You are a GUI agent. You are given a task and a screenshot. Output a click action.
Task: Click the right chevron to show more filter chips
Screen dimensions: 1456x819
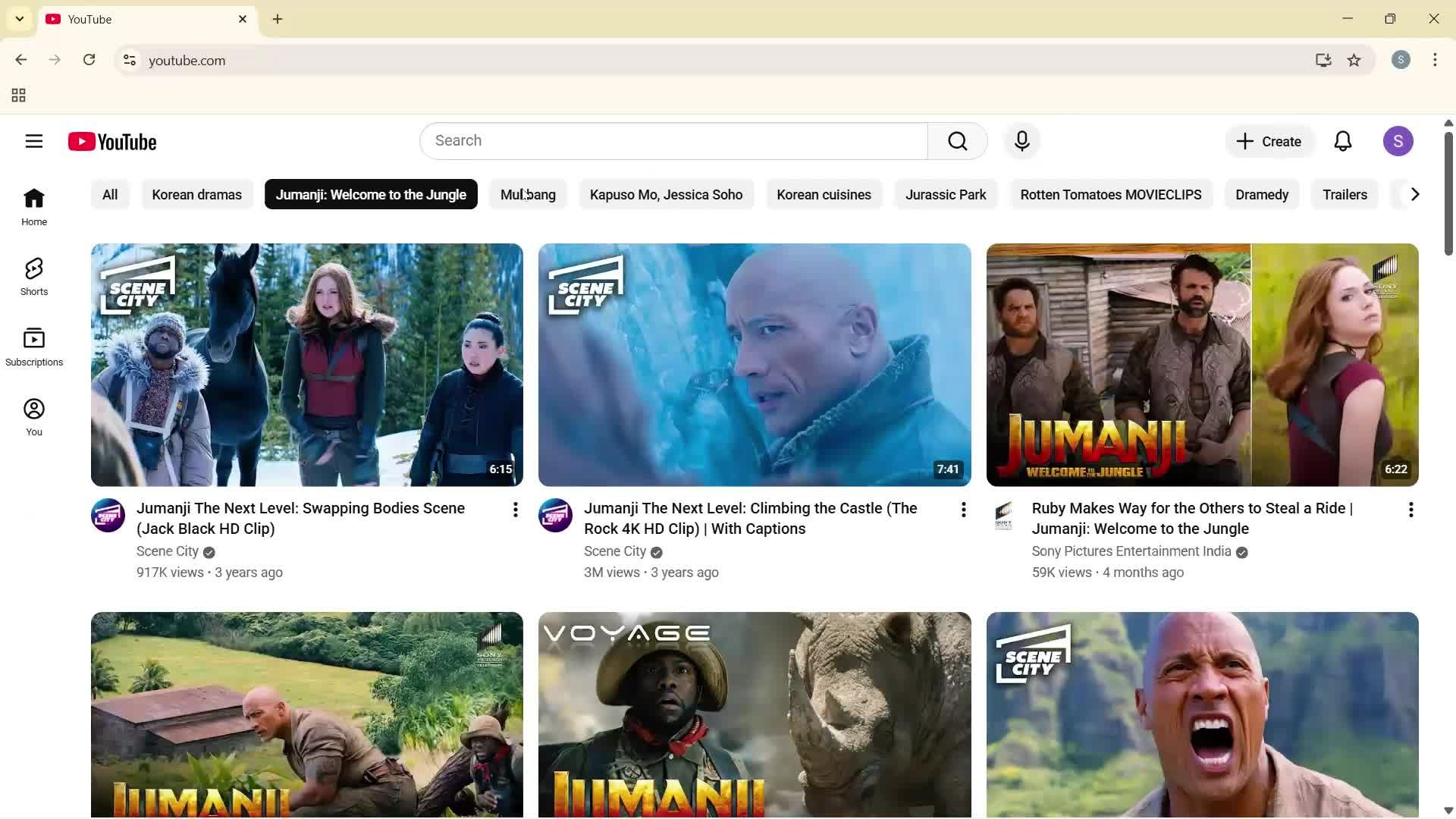(1414, 194)
